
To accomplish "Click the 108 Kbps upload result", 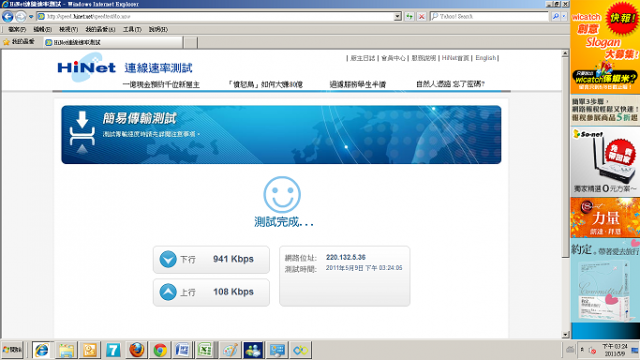I will point(233,292).
